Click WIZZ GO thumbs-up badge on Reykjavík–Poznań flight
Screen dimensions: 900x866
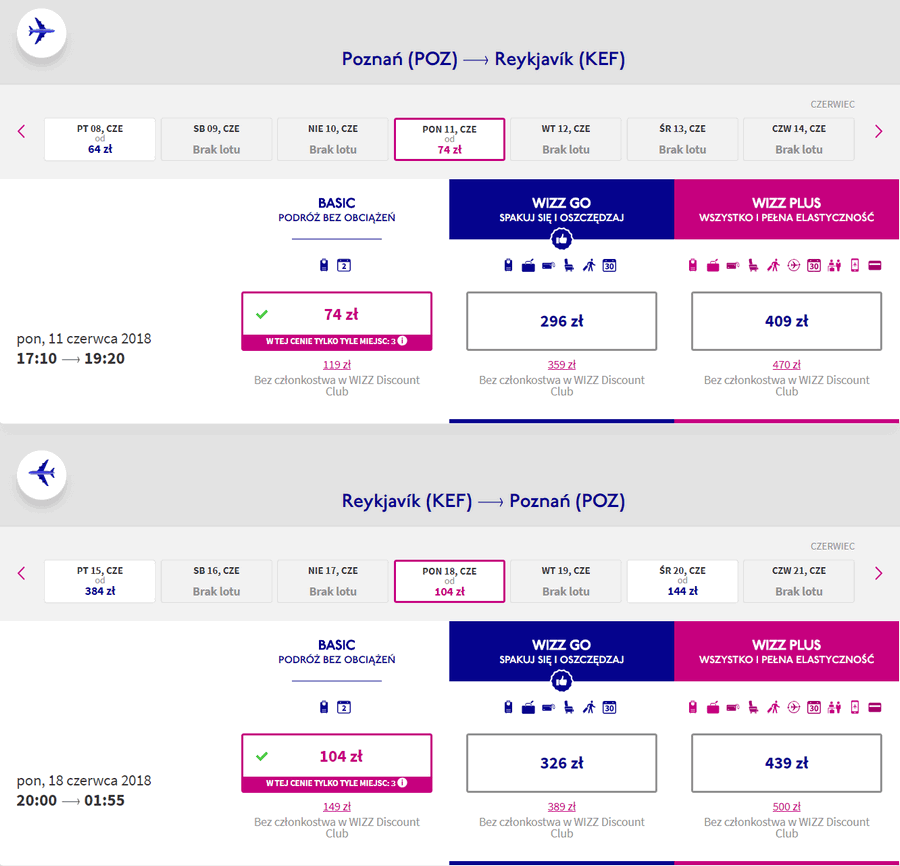[561, 681]
